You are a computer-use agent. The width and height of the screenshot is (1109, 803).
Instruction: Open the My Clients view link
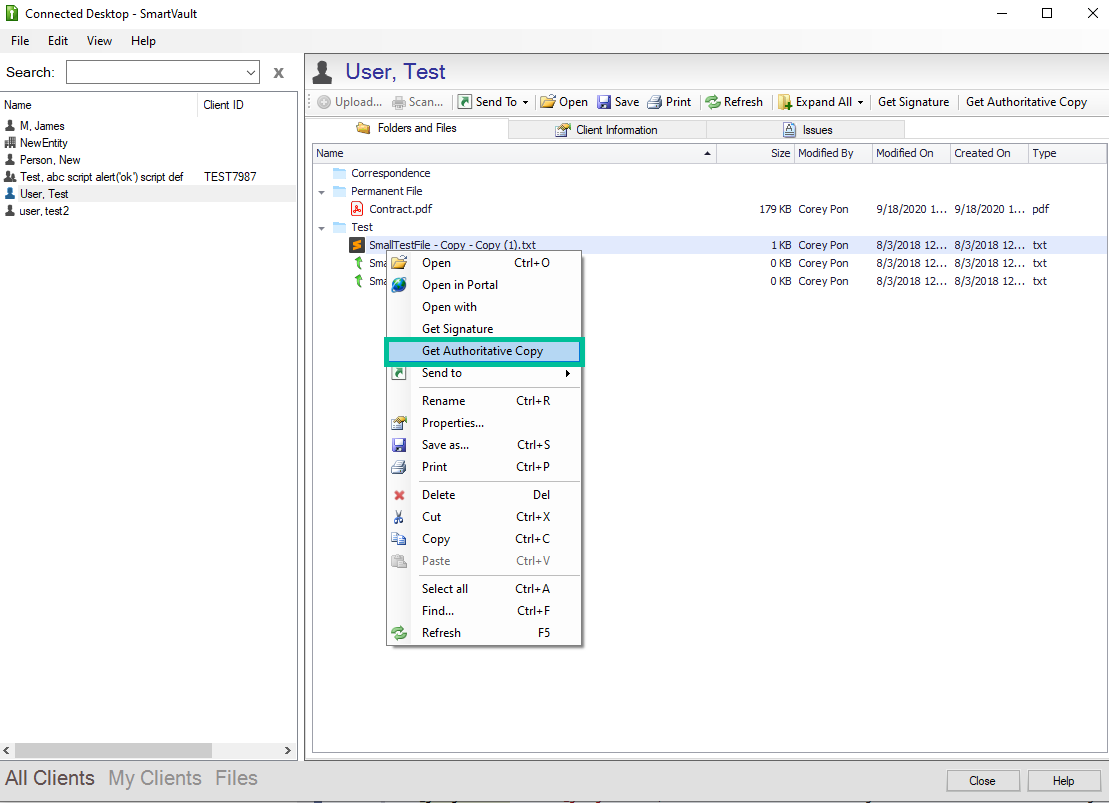[x=155, y=778]
